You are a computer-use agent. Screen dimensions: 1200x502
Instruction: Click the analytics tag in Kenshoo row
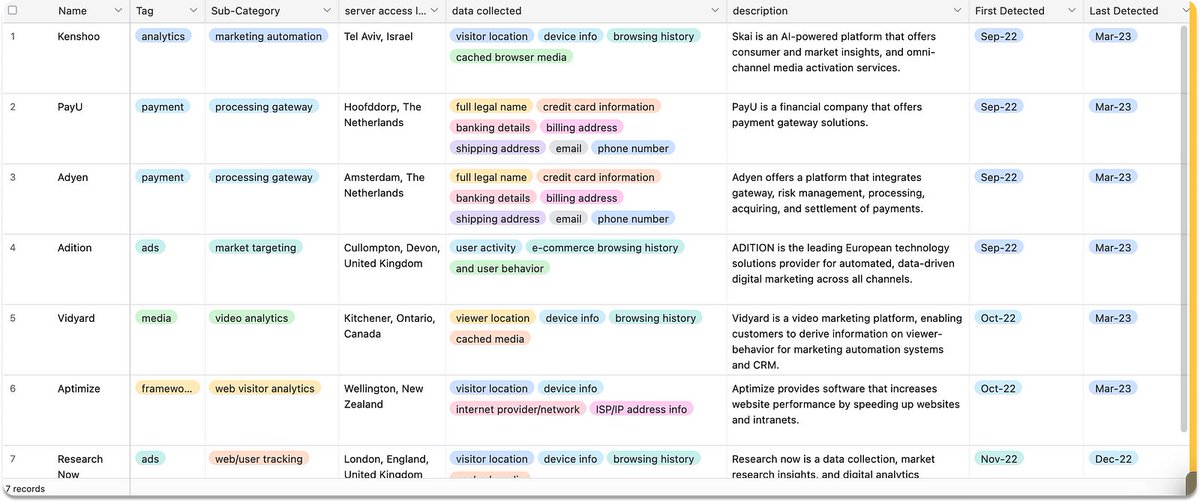(x=164, y=36)
